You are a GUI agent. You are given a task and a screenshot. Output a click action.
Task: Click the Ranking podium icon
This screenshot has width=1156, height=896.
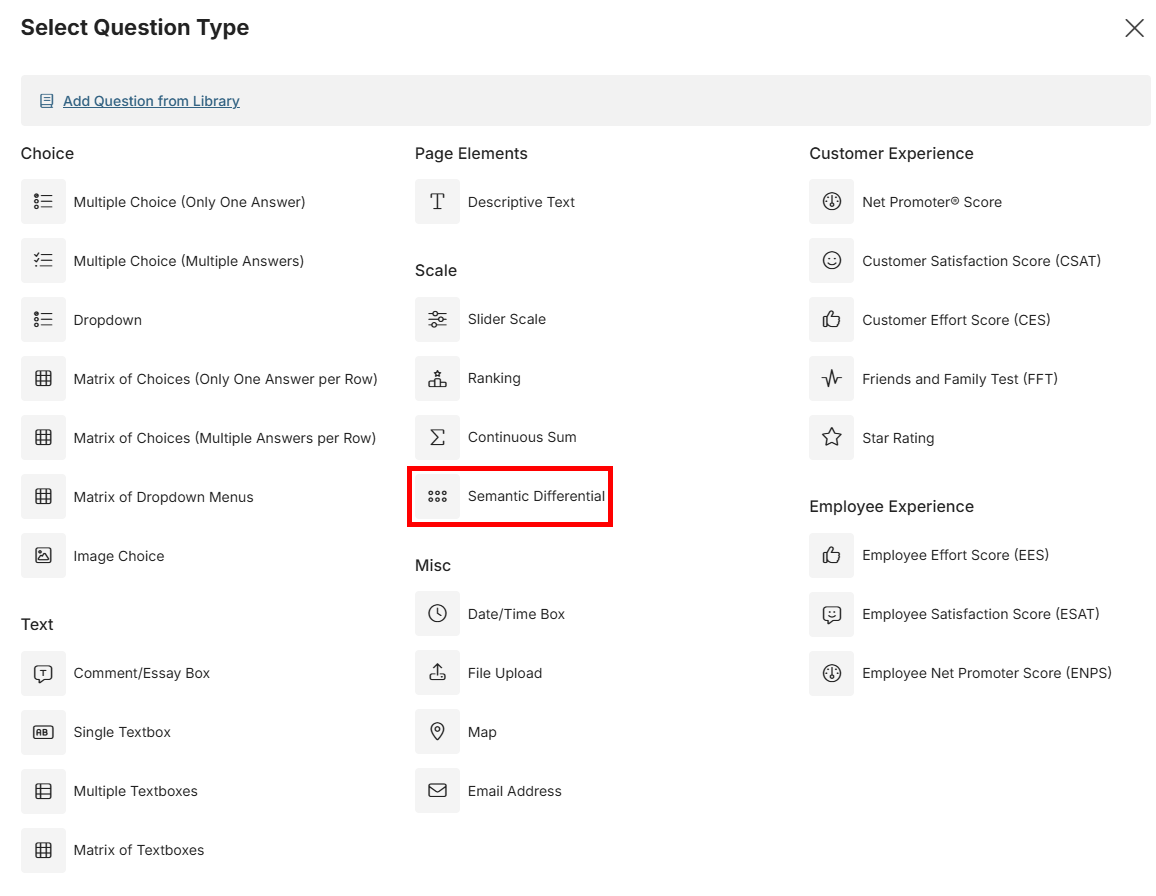click(x=437, y=378)
